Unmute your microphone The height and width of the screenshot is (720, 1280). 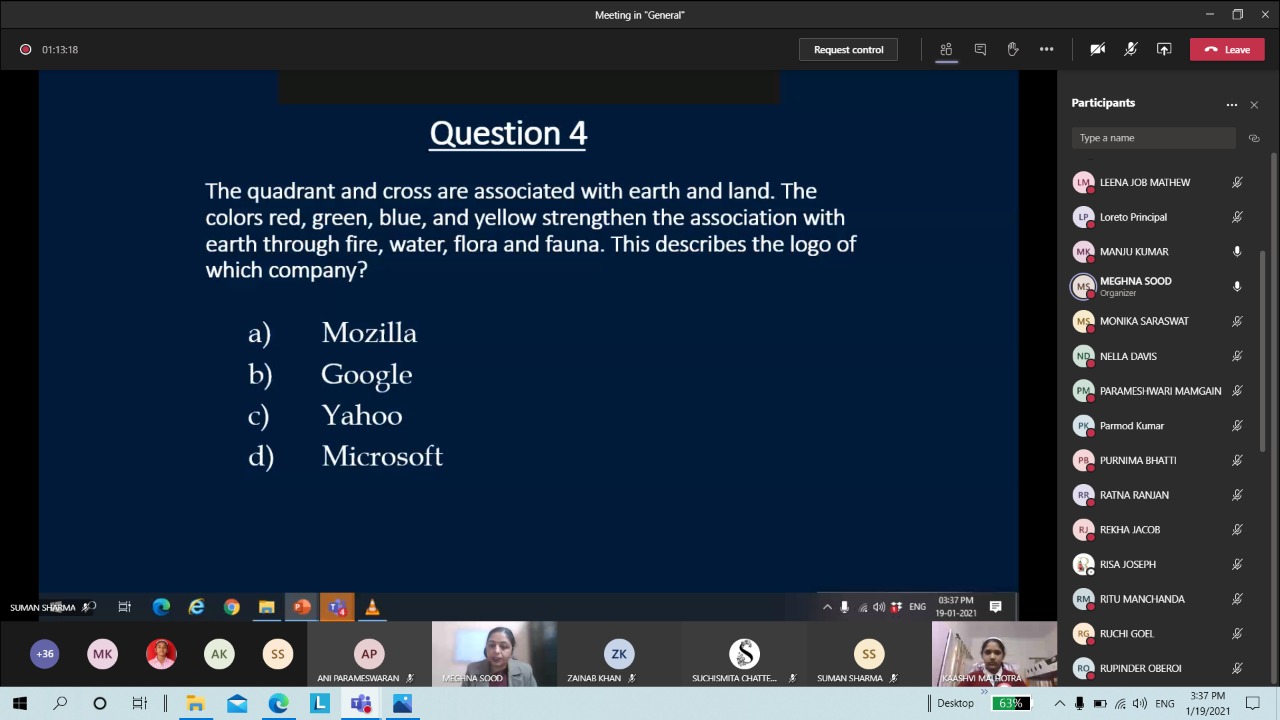(x=1131, y=49)
